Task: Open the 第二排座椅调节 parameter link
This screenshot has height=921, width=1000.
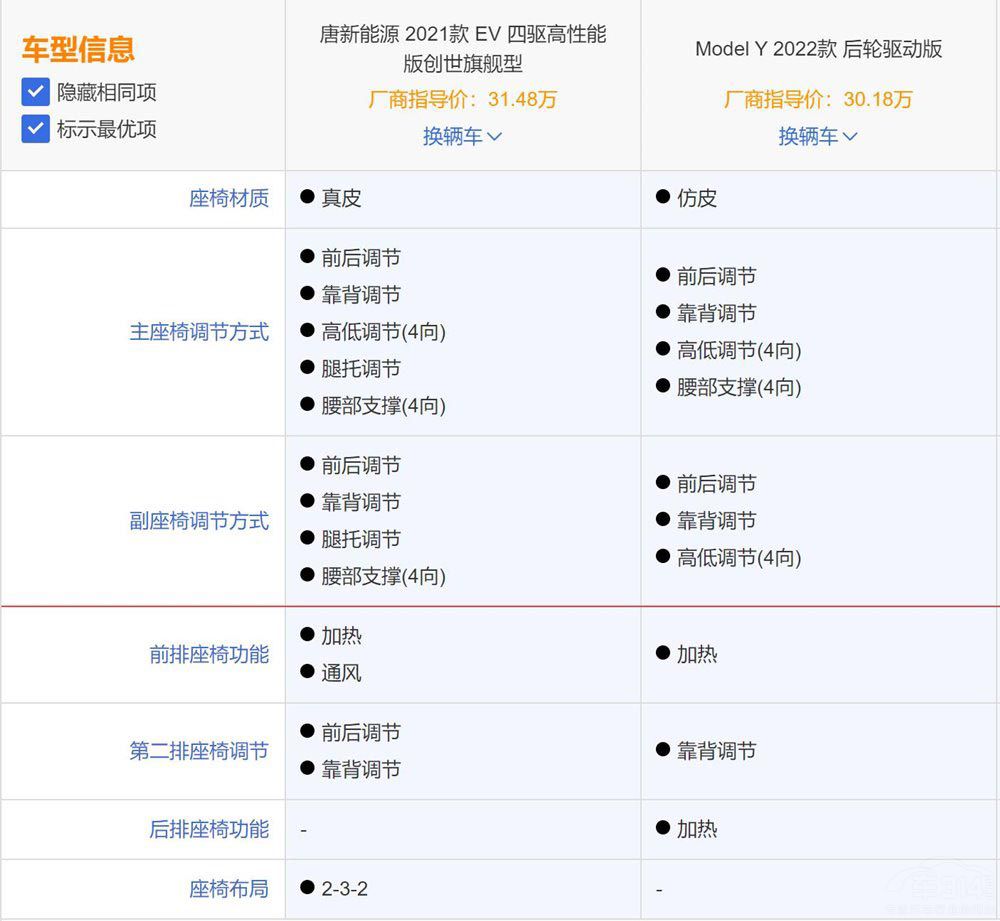Action: [x=199, y=751]
